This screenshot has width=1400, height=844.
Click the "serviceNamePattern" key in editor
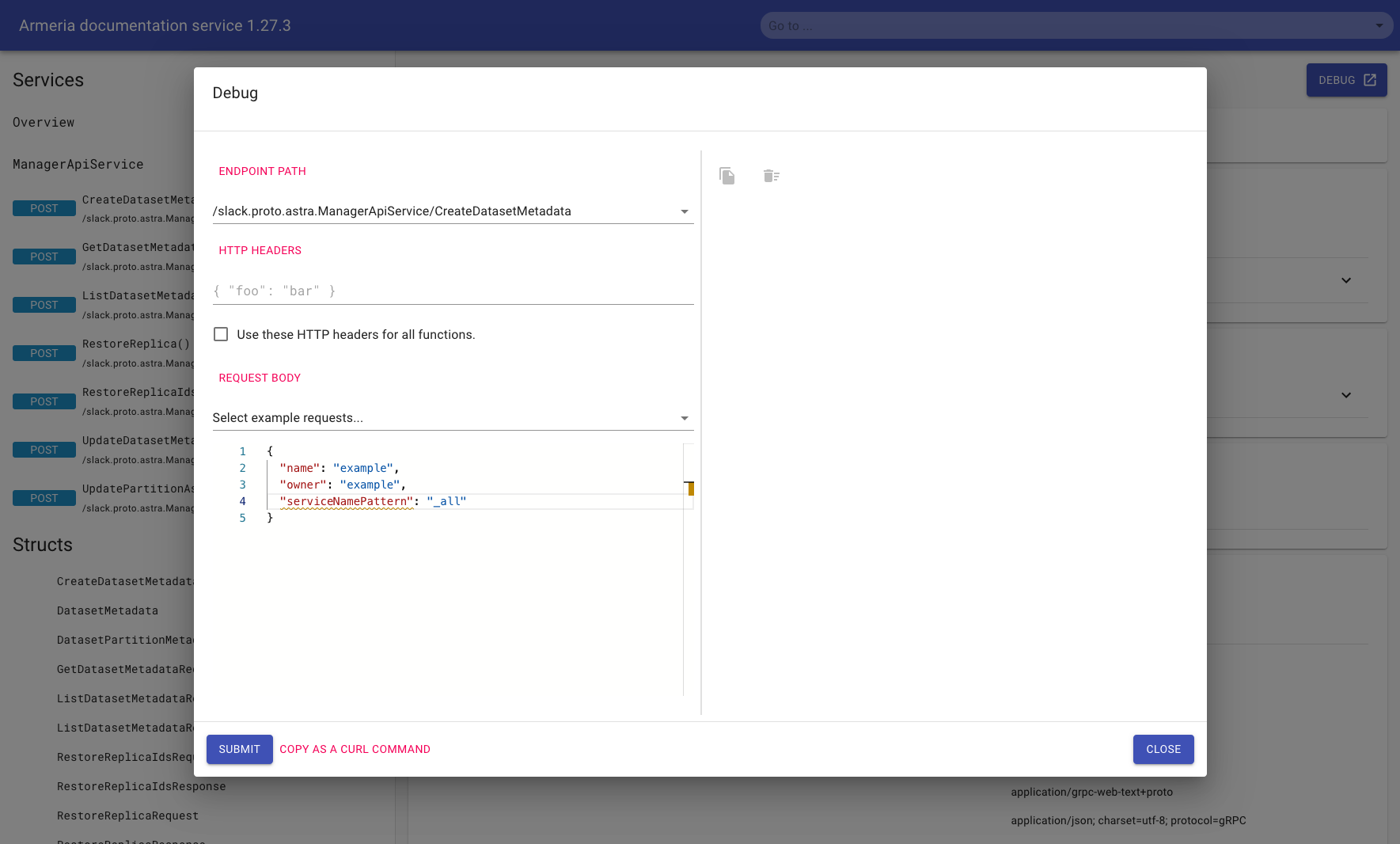click(x=347, y=501)
